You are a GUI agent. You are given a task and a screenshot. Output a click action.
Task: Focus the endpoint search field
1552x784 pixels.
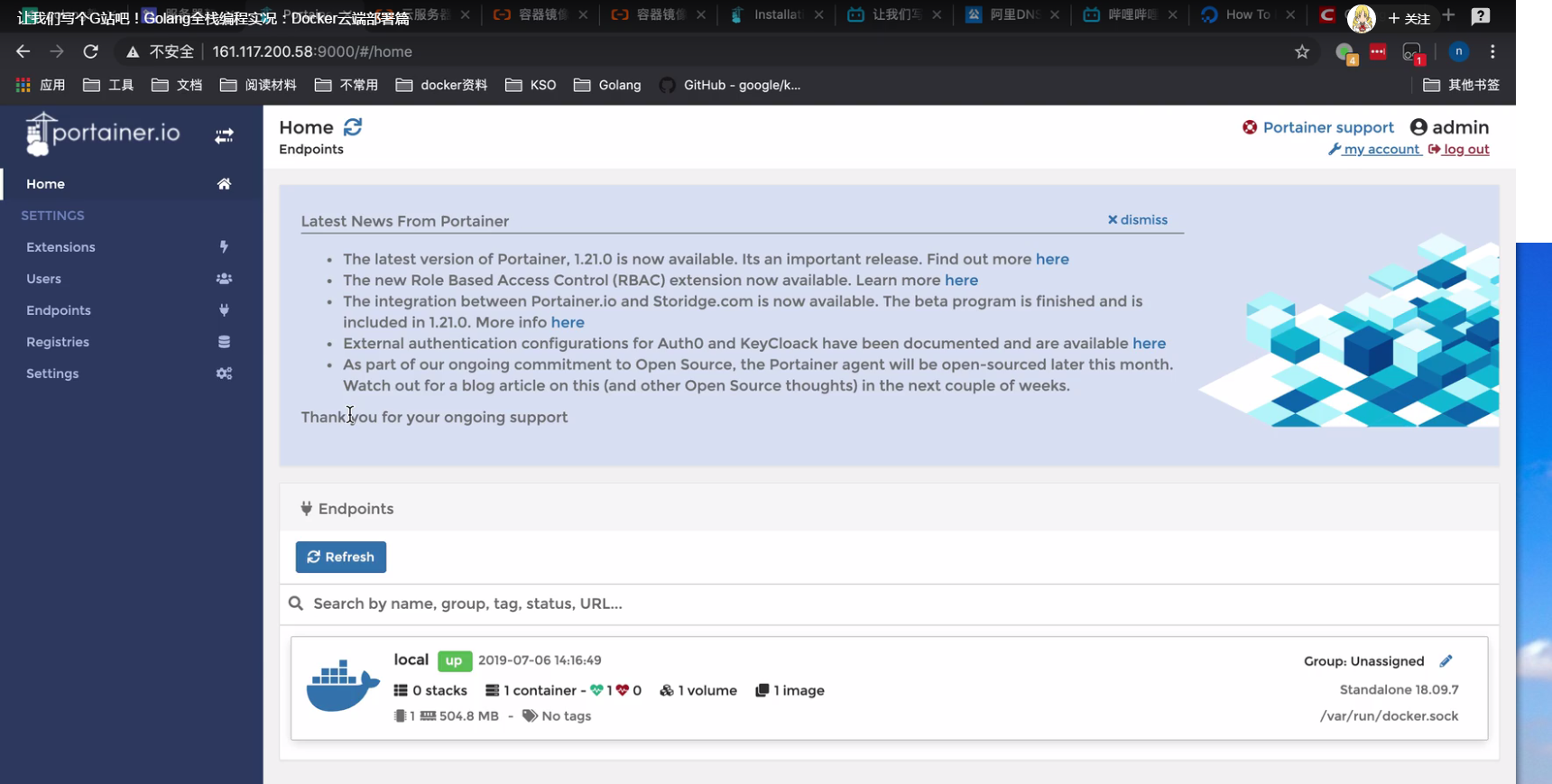(889, 604)
